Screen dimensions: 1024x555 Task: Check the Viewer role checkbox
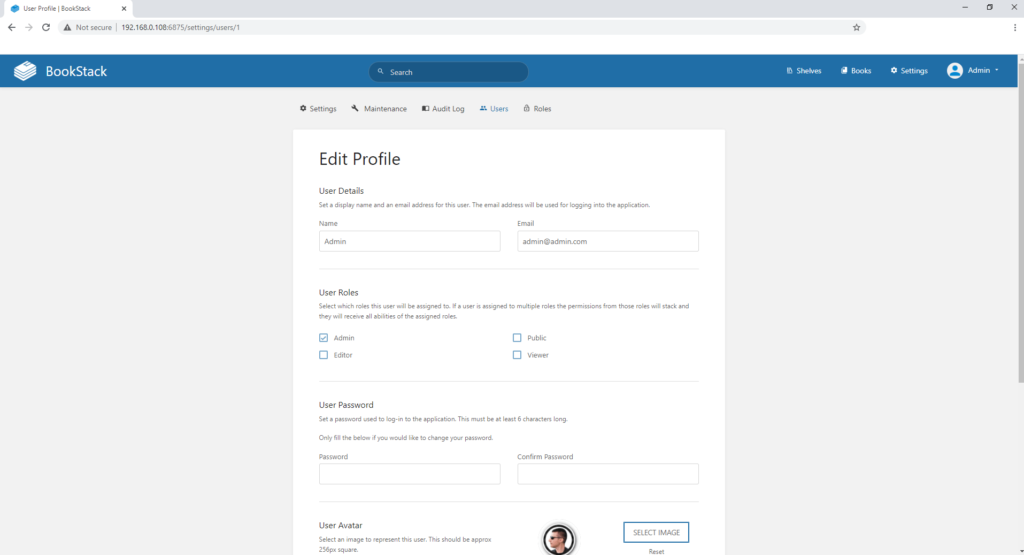[517, 355]
